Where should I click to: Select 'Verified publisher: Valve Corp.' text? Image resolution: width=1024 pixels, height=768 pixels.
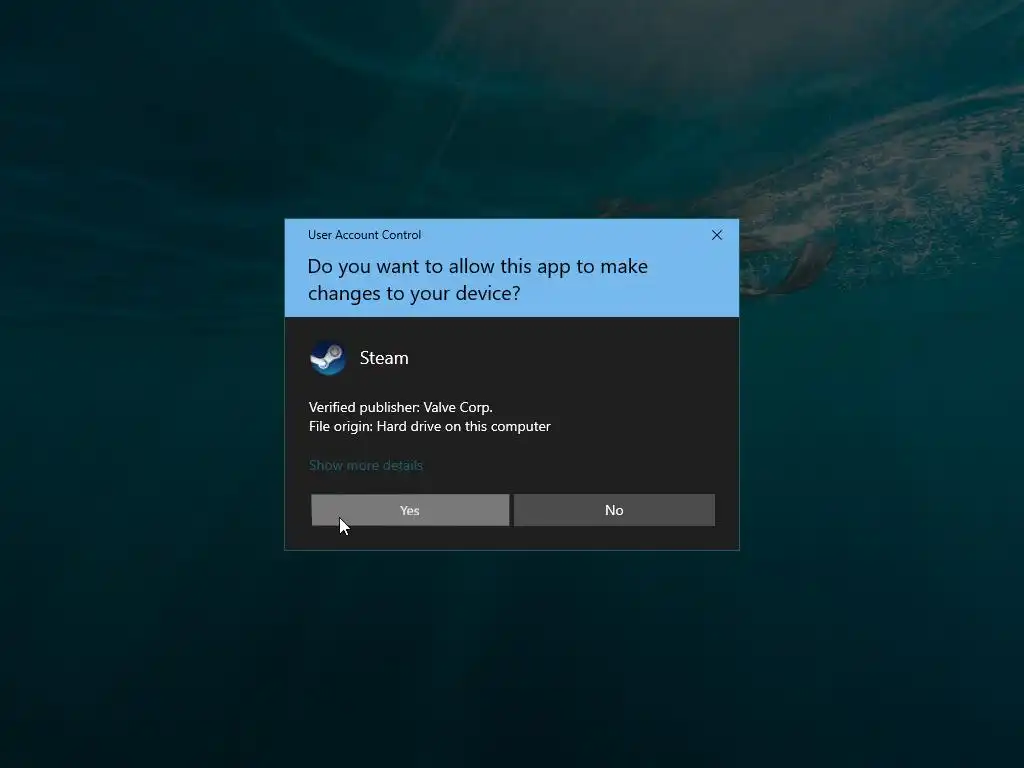(400, 407)
